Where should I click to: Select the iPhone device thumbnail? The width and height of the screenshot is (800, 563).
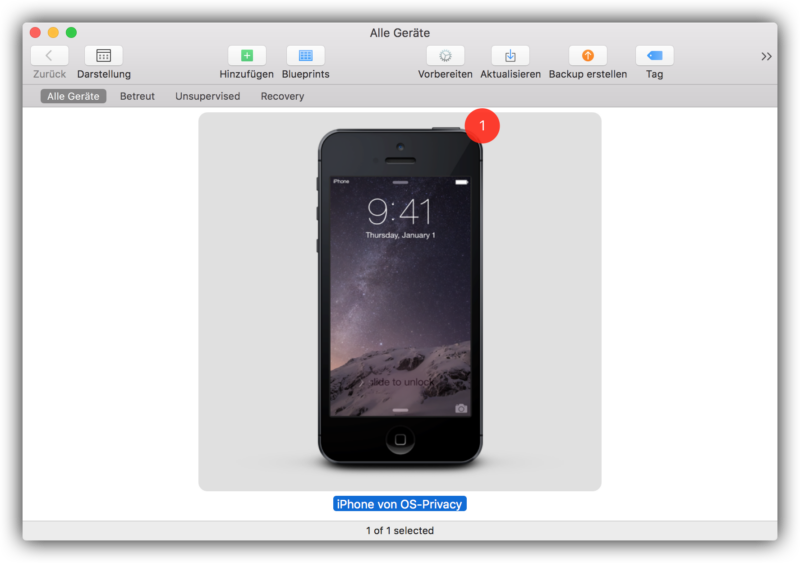400,298
